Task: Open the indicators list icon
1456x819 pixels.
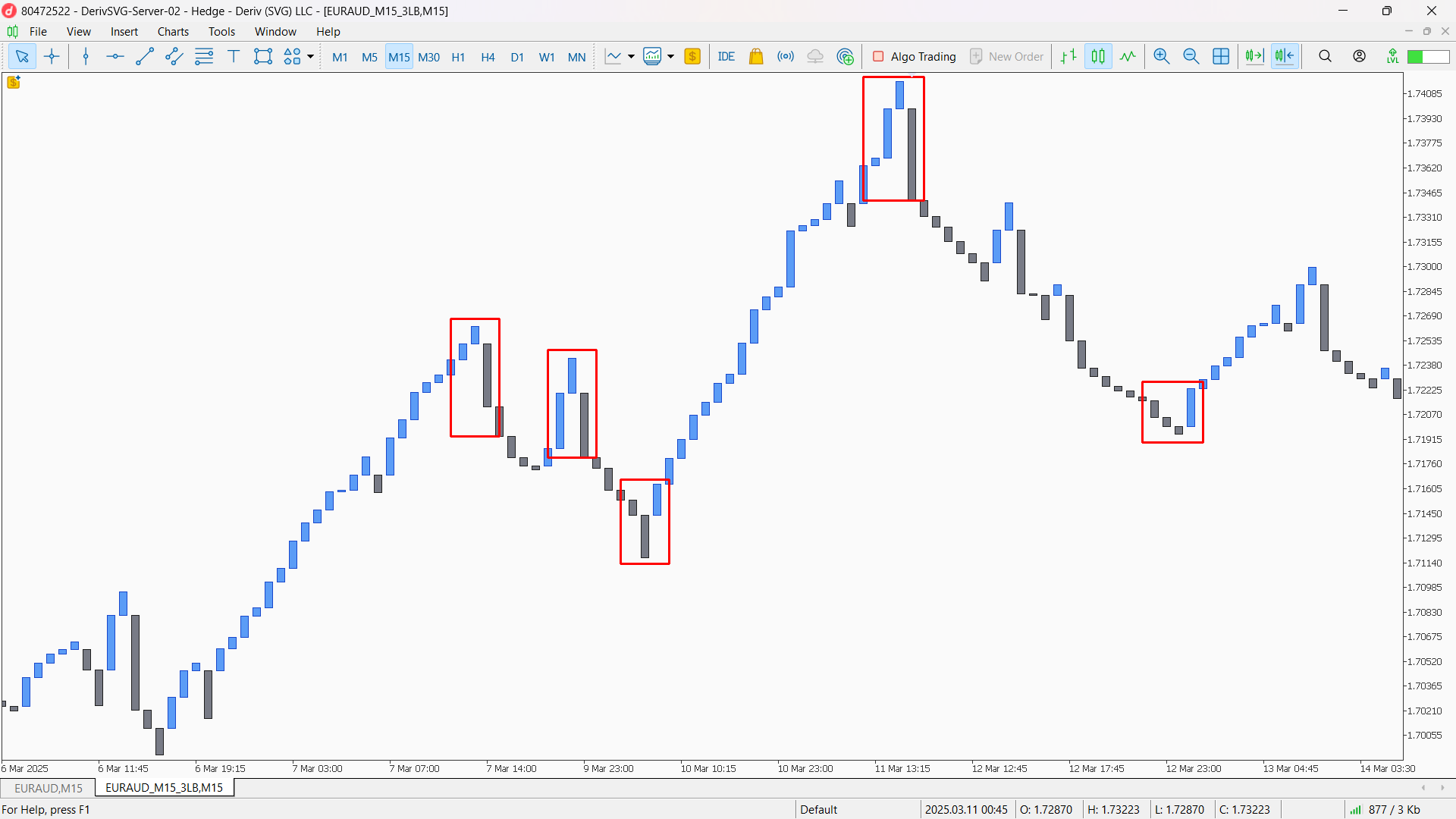Action: coord(652,57)
